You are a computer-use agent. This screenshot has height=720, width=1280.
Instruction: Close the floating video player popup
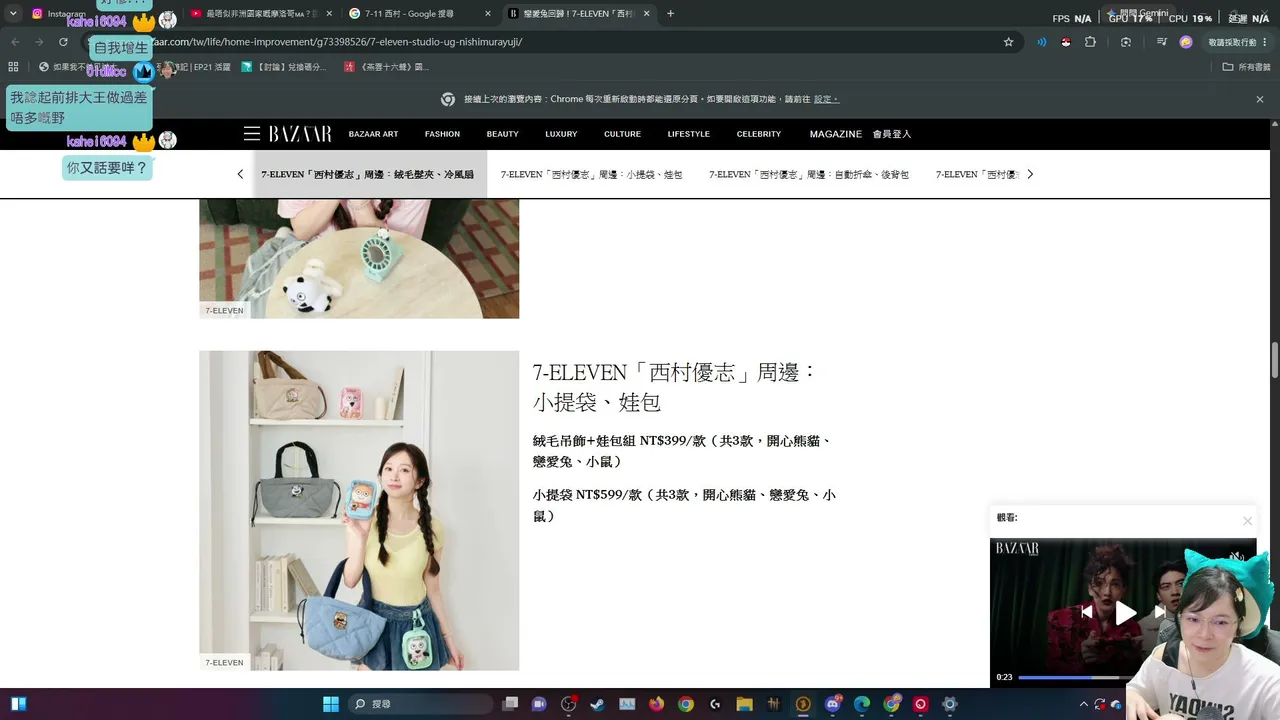coord(1247,521)
